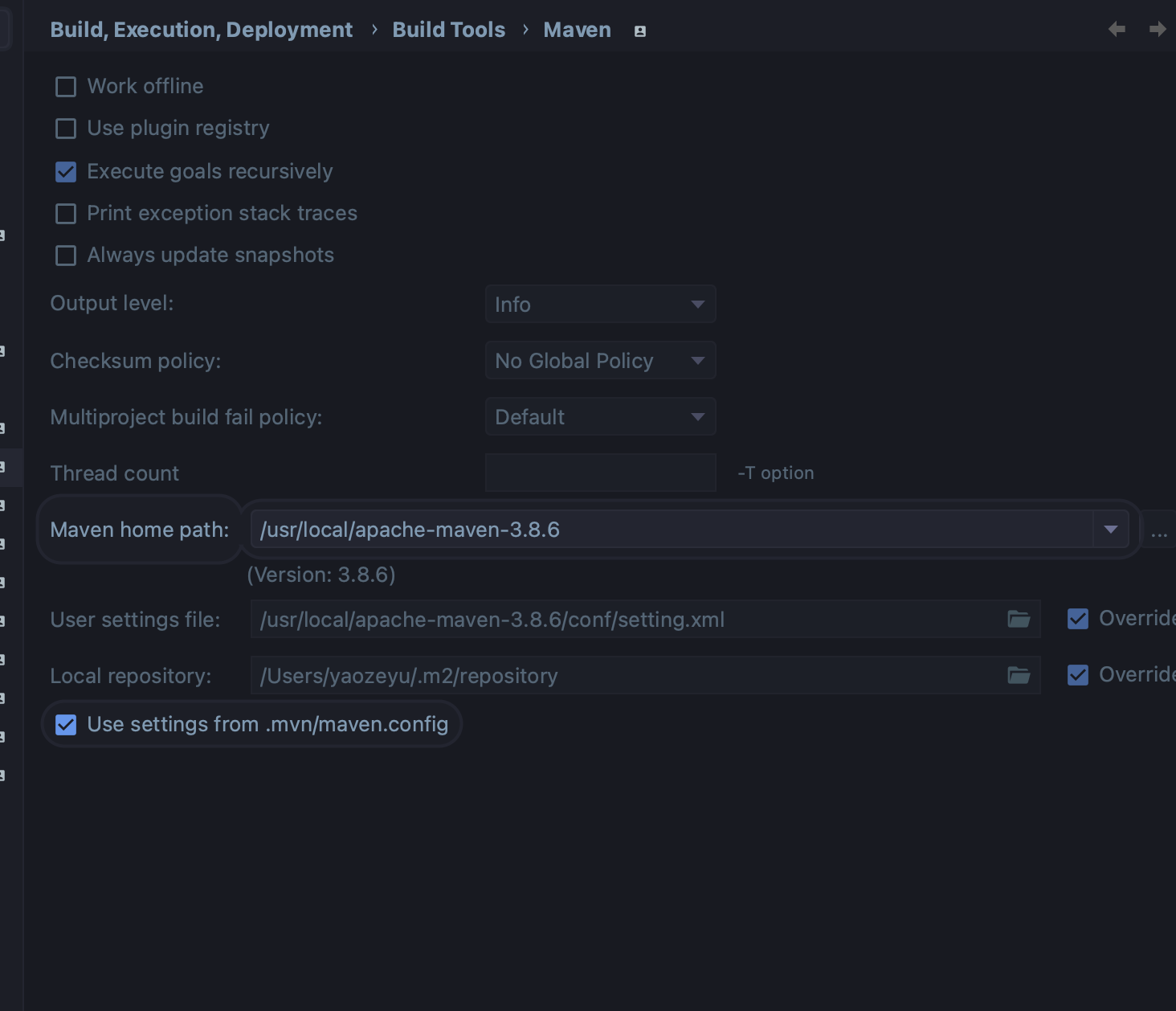Screen dimensions: 1176x1011
Task: Open the Checksum policy dropdown
Action: coord(601,361)
